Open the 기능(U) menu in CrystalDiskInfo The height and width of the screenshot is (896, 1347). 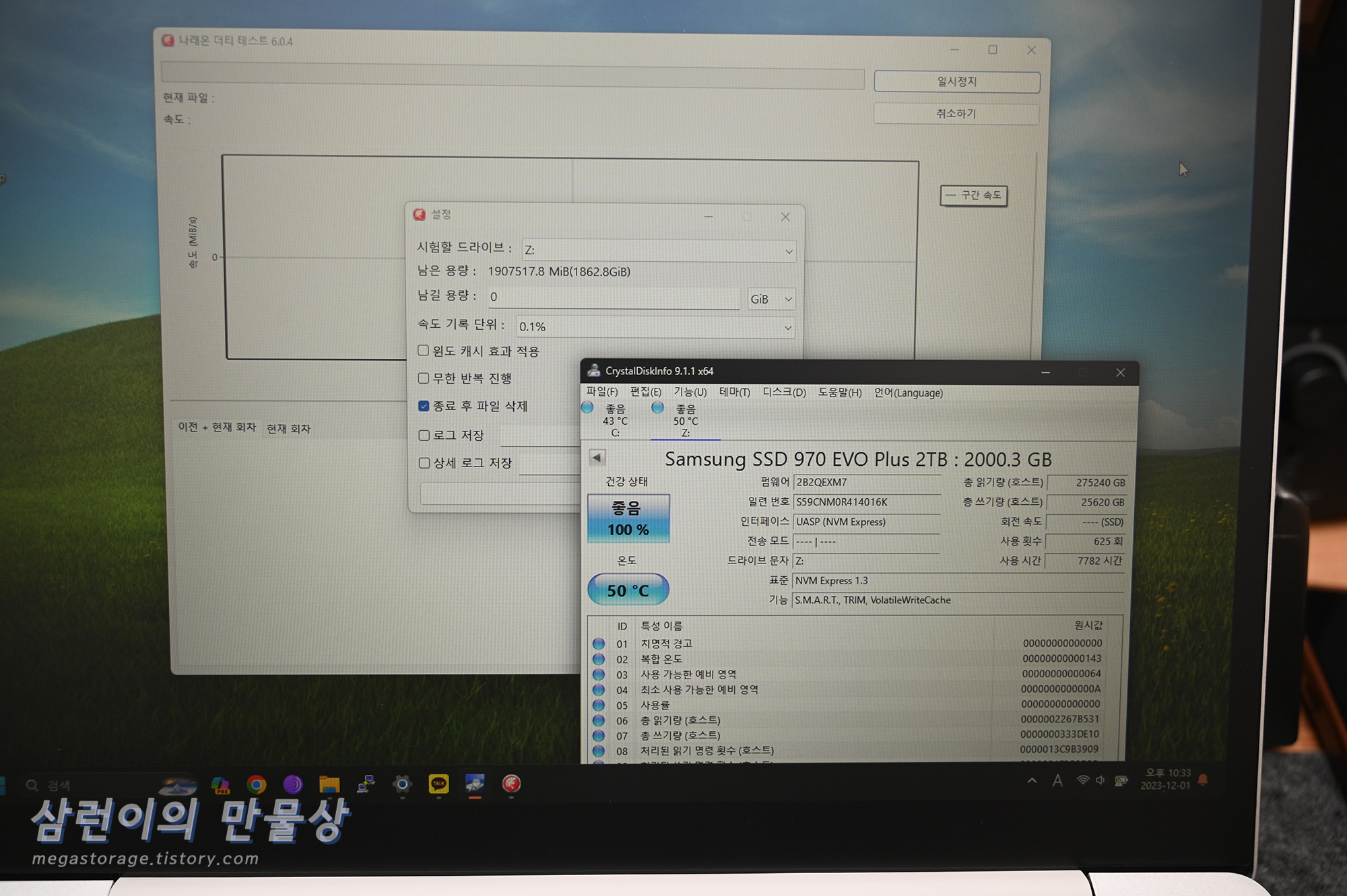coord(690,392)
